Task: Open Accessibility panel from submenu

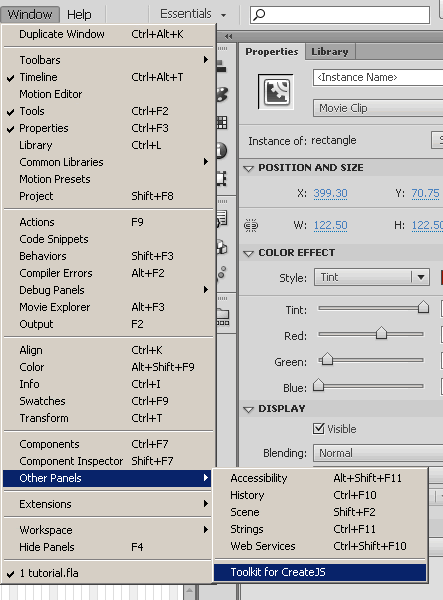Action: pos(320,478)
